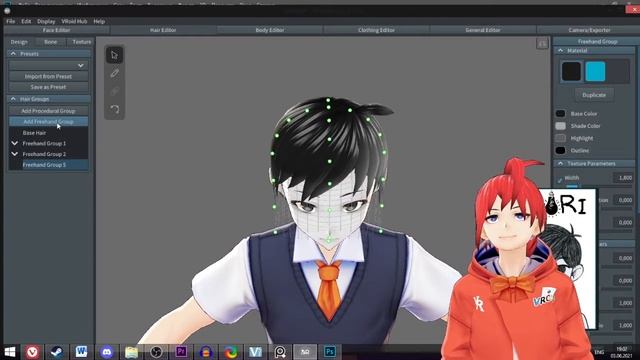640x360 pixels.
Task: Expand Freehand Group 1 chevron
Action: pyautogui.click(x=15, y=144)
